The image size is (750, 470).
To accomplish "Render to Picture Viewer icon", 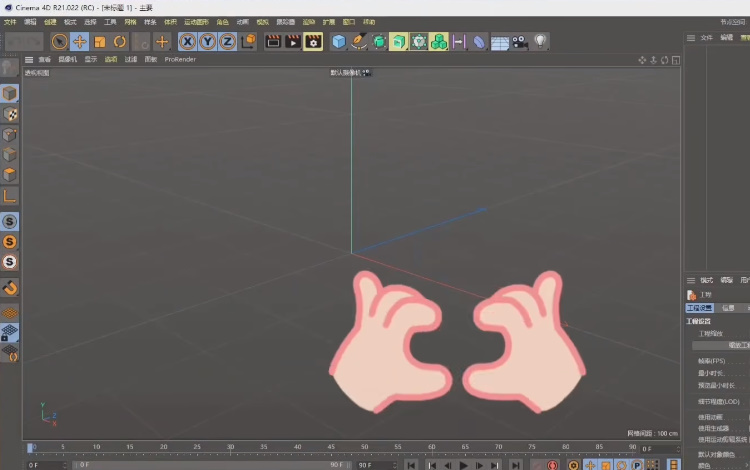I will pos(293,42).
